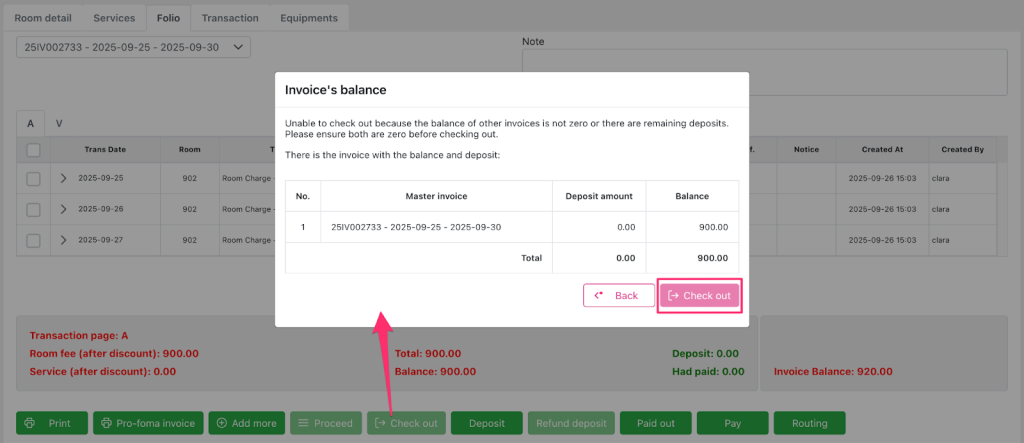Click the exit icon on bottom Check out
Screen dimensions: 1024x443
(379, 423)
